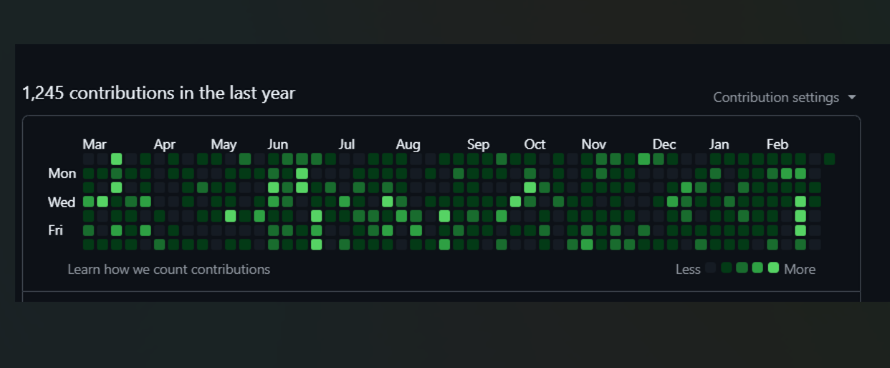This screenshot has width=890, height=368.
Task: Click the Jun month label
Action: tap(278, 144)
